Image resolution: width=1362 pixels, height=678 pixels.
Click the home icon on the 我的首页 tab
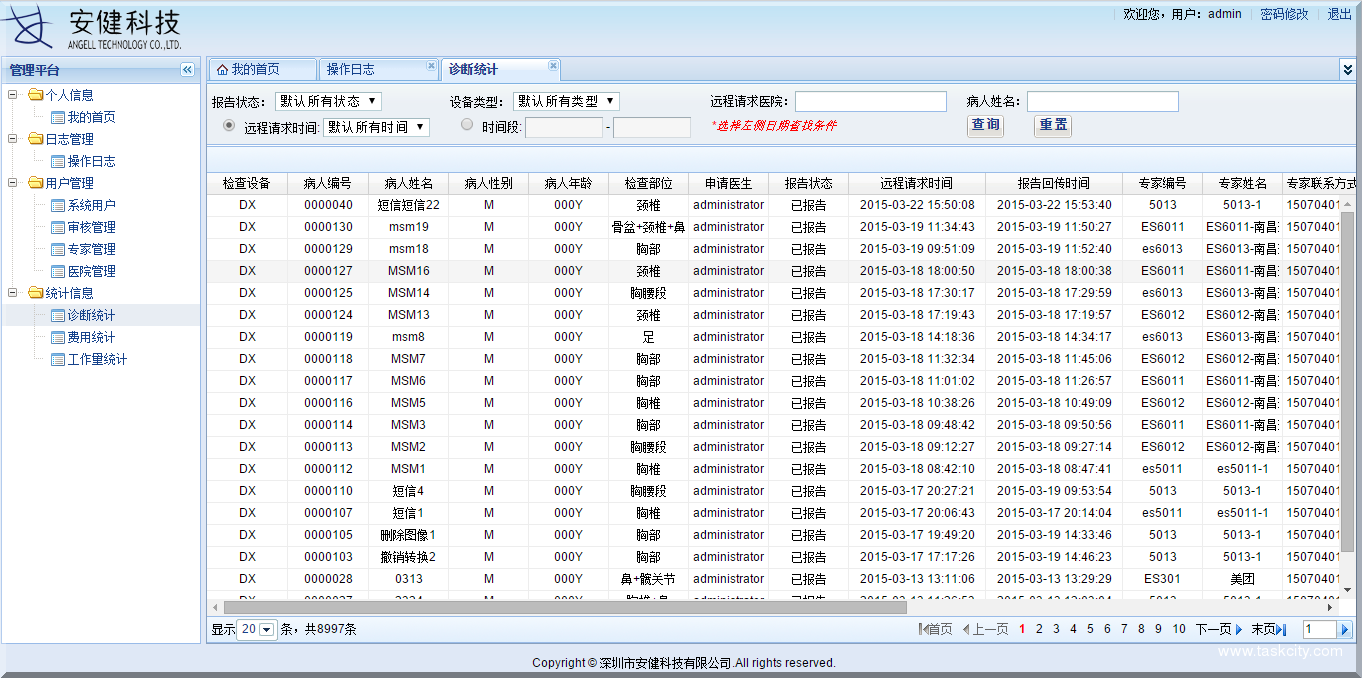click(x=222, y=69)
